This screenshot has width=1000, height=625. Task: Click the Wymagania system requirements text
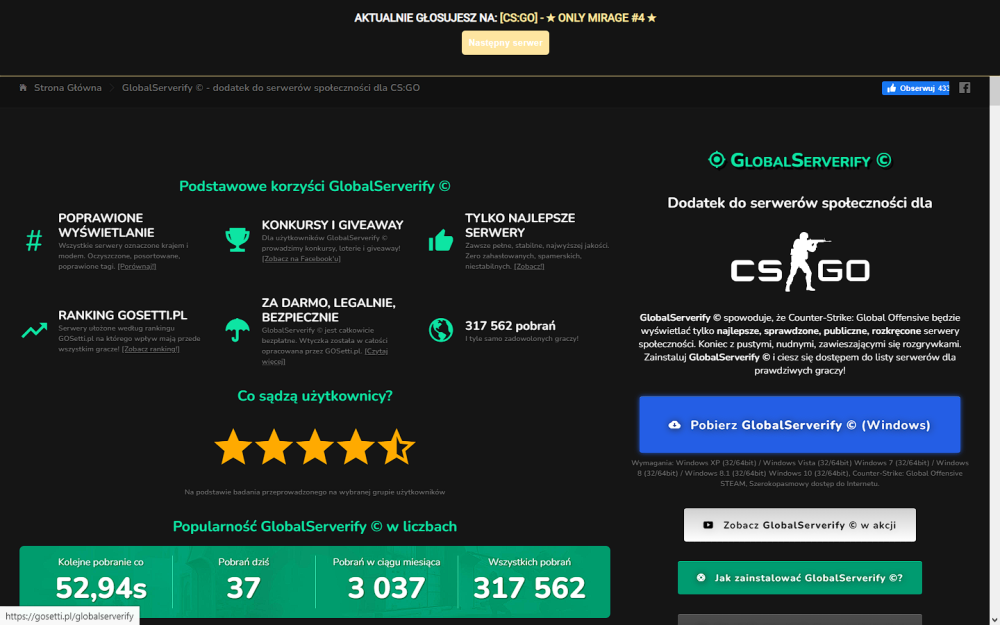(x=800, y=473)
